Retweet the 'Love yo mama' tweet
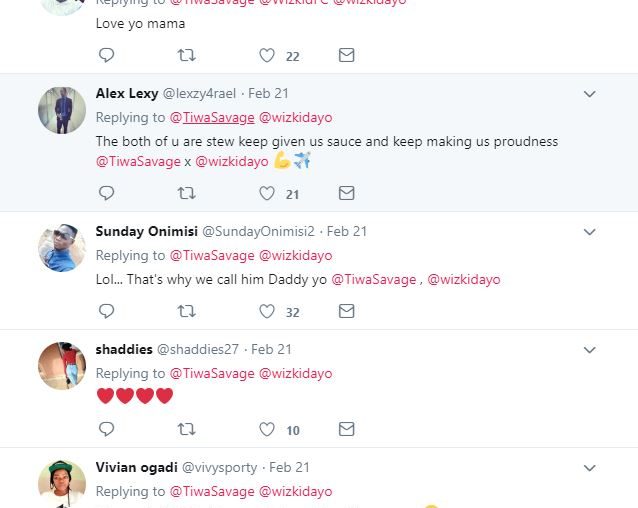Viewport: 638px width, 508px height. pos(186,55)
